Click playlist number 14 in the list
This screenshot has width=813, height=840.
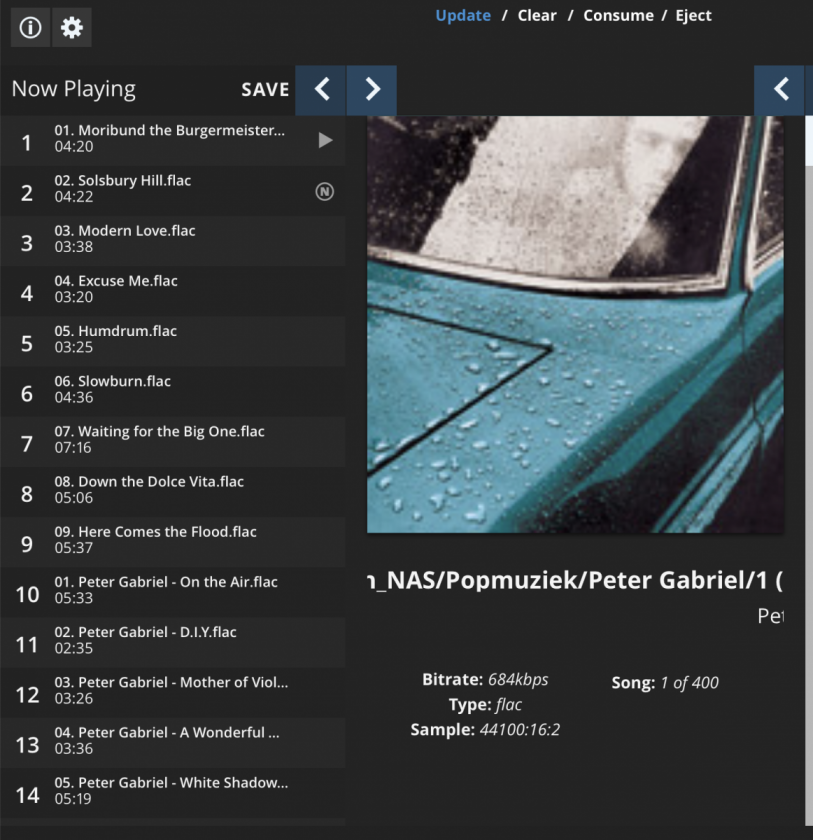pyautogui.click(x=27, y=796)
